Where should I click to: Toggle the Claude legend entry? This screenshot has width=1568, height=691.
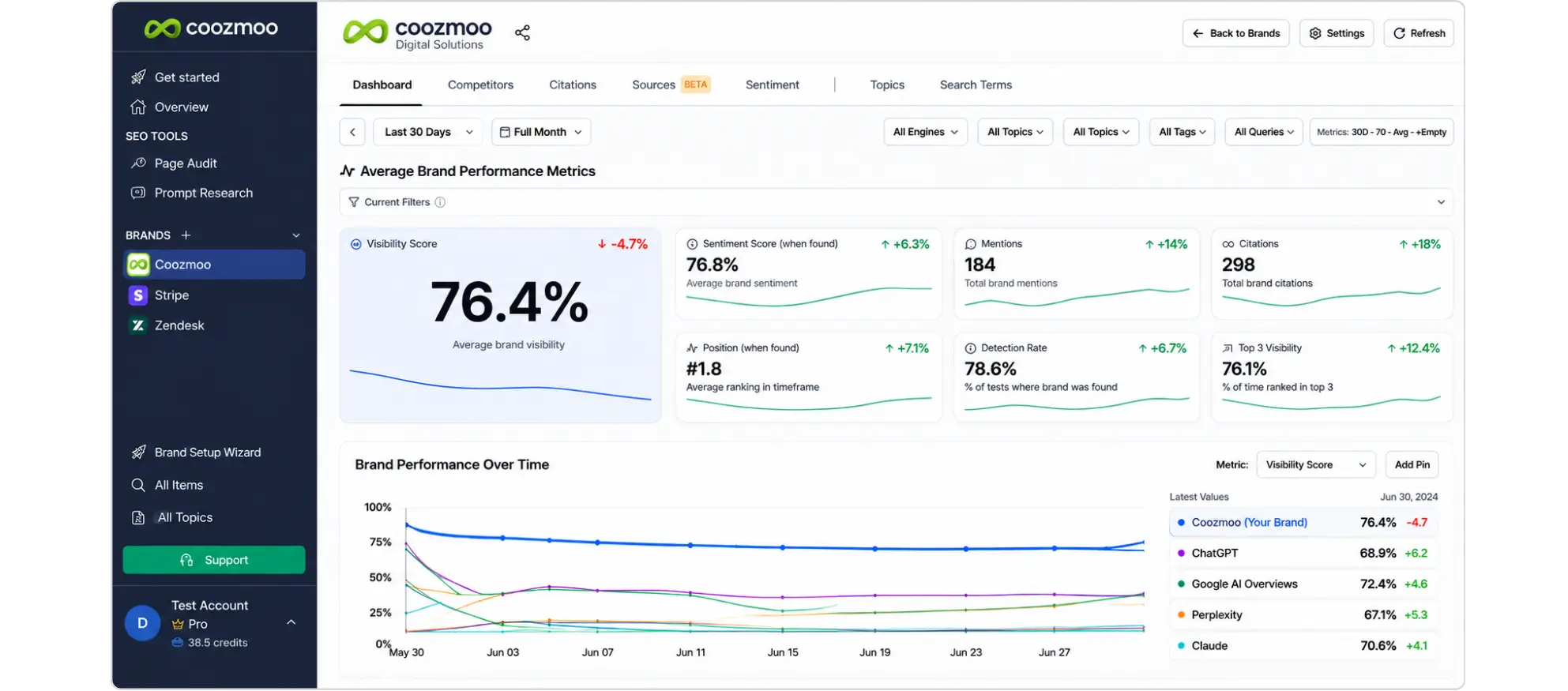tap(1303, 645)
